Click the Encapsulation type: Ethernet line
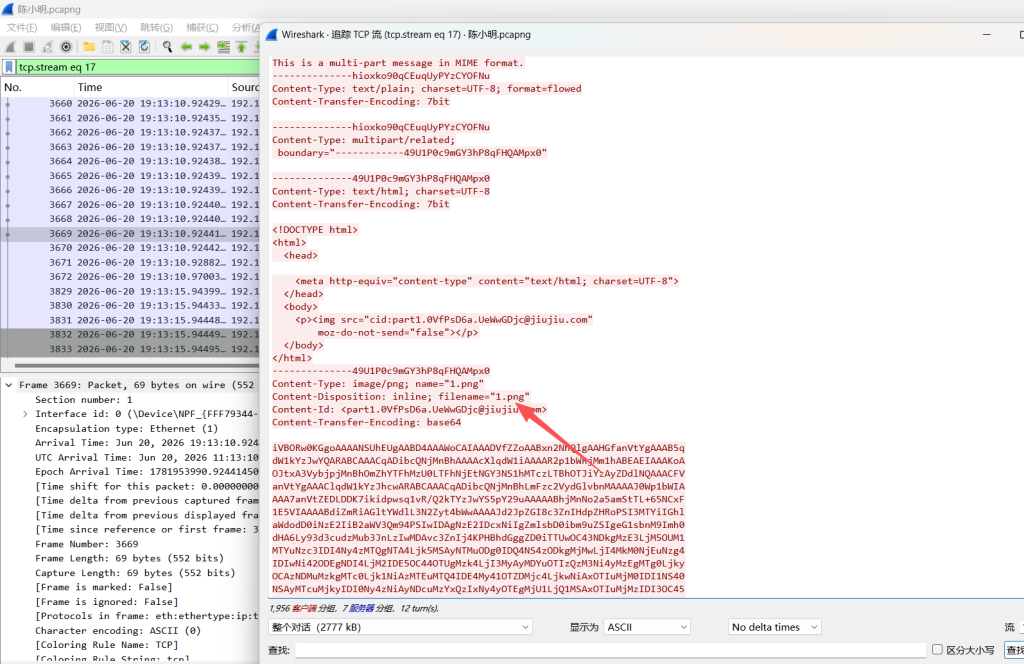The width and height of the screenshot is (1024, 664). tap(127, 428)
